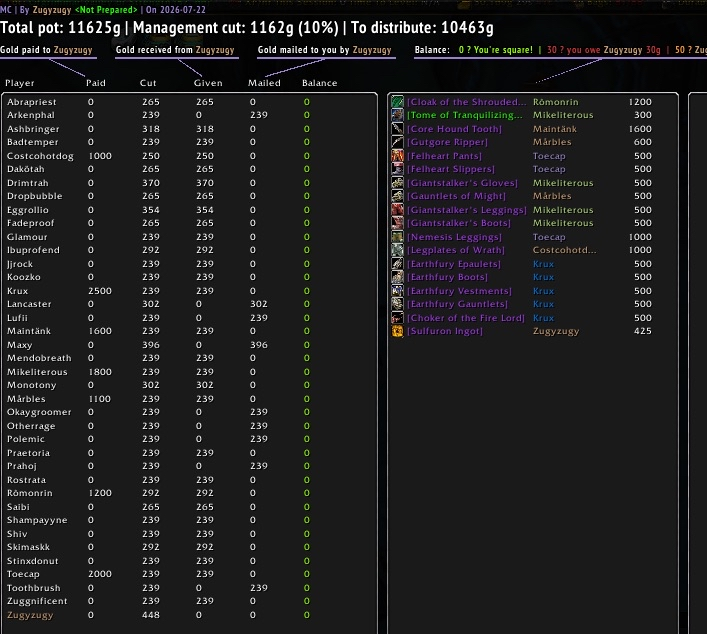Image resolution: width=707 pixels, height=634 pixels.
Task: Open the [Sulfuron Ingot] item link
Action: point(445,331)
